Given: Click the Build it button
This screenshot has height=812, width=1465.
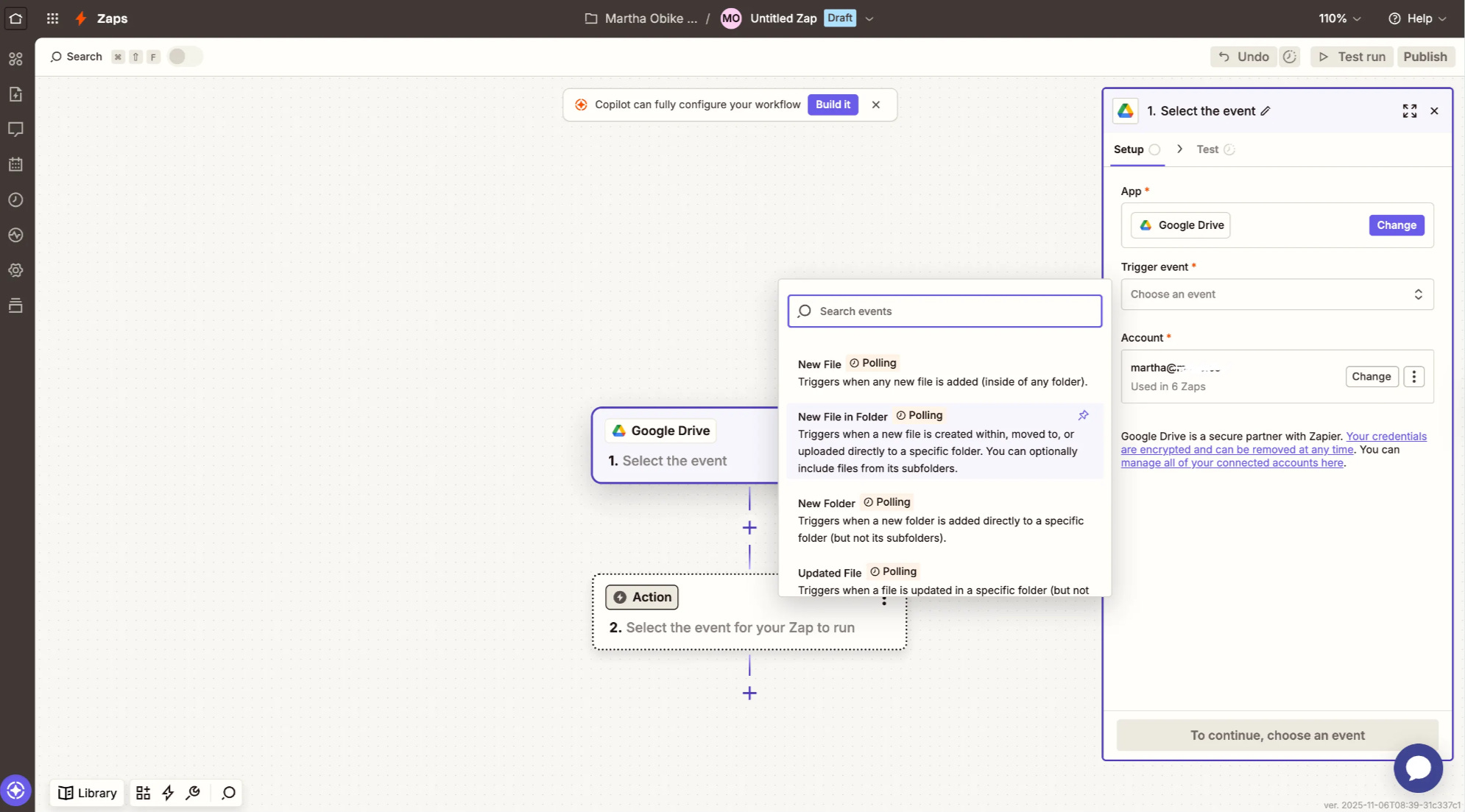Looking at the screenshot, I should point(833,105).
